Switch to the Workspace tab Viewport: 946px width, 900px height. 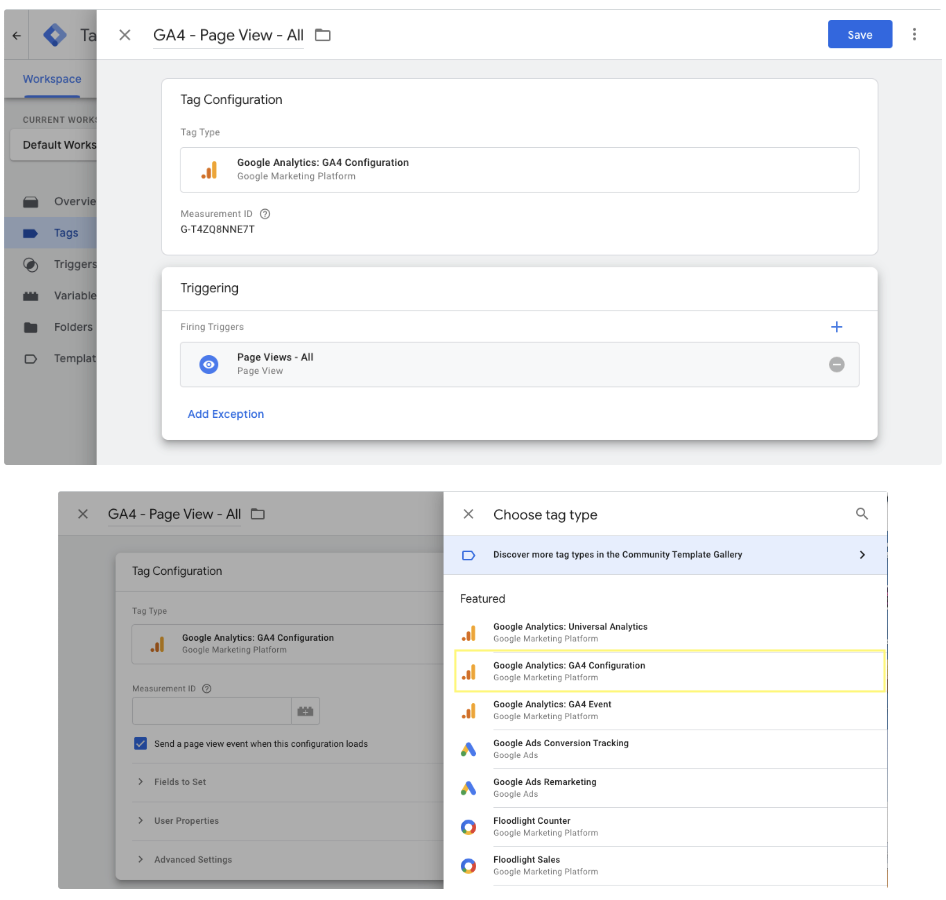52,79
